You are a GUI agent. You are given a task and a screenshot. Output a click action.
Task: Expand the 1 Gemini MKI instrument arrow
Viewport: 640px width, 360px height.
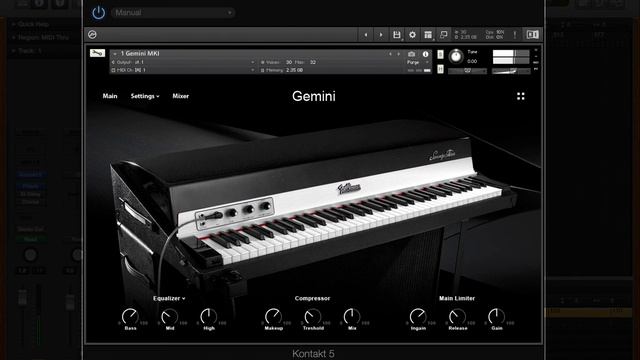click(x=115, y=53)
